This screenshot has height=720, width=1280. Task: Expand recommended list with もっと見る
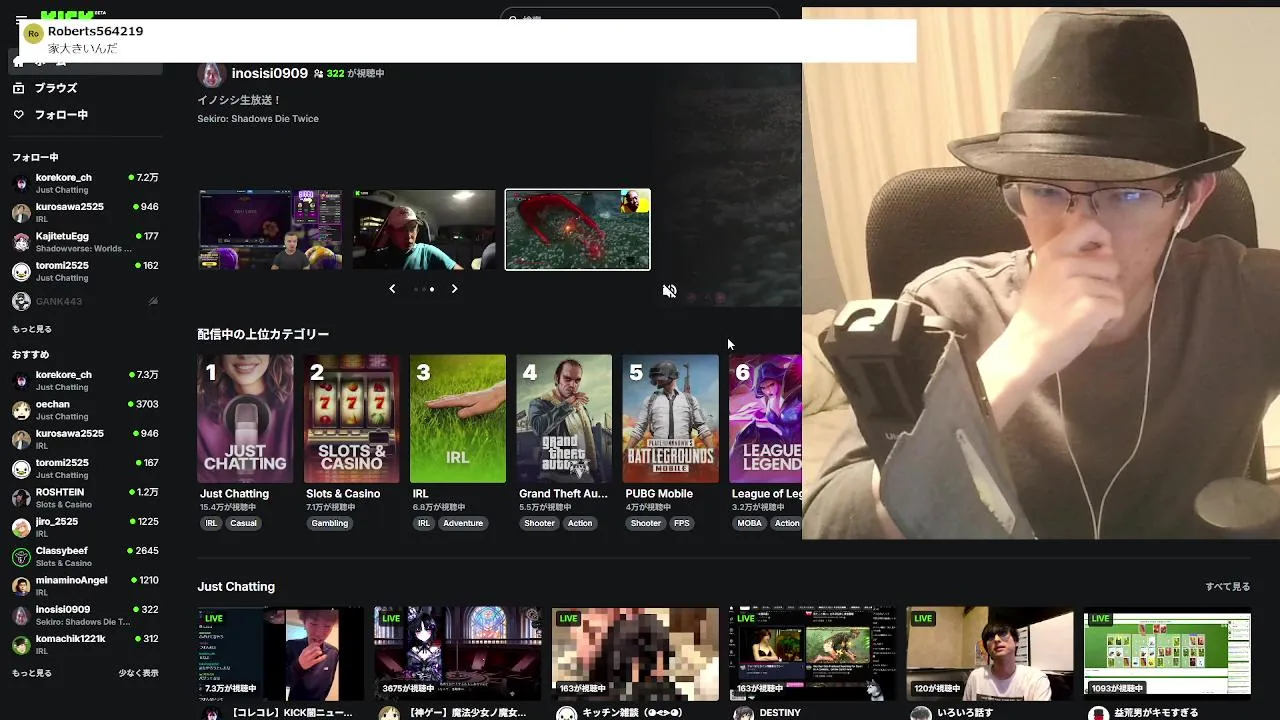pos(31,673)
